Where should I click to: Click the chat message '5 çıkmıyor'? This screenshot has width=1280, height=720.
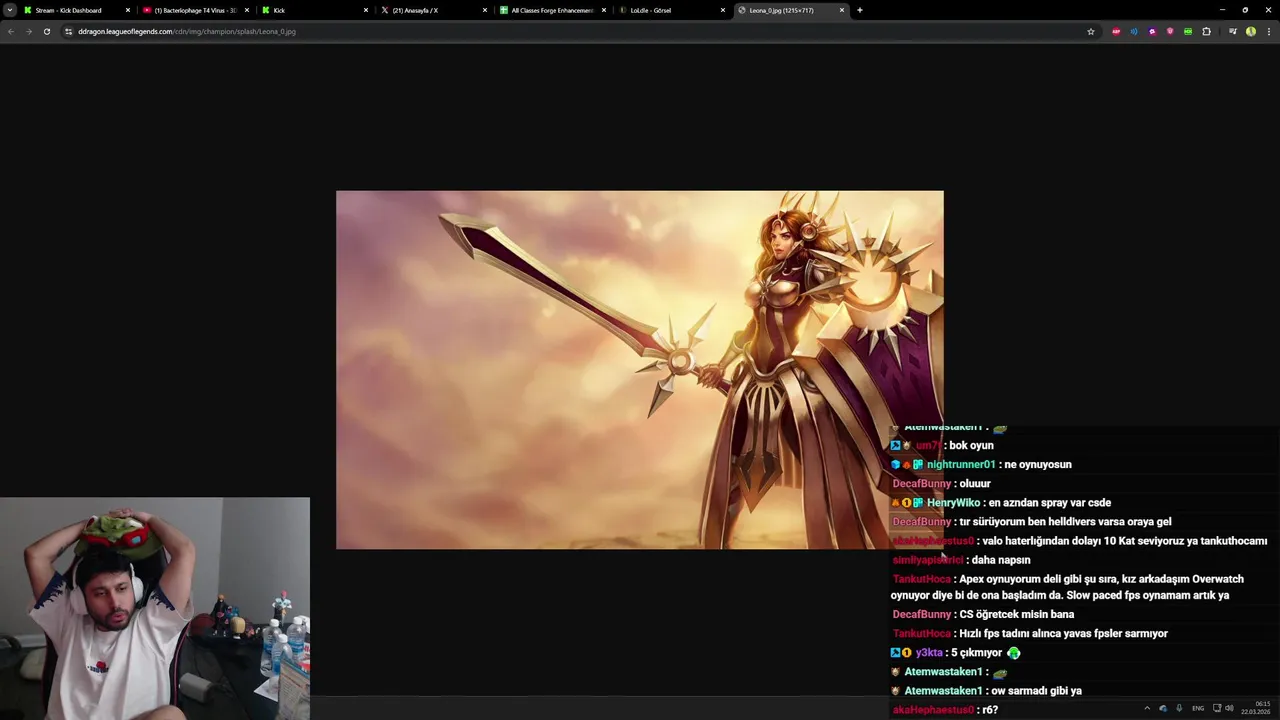977,653
